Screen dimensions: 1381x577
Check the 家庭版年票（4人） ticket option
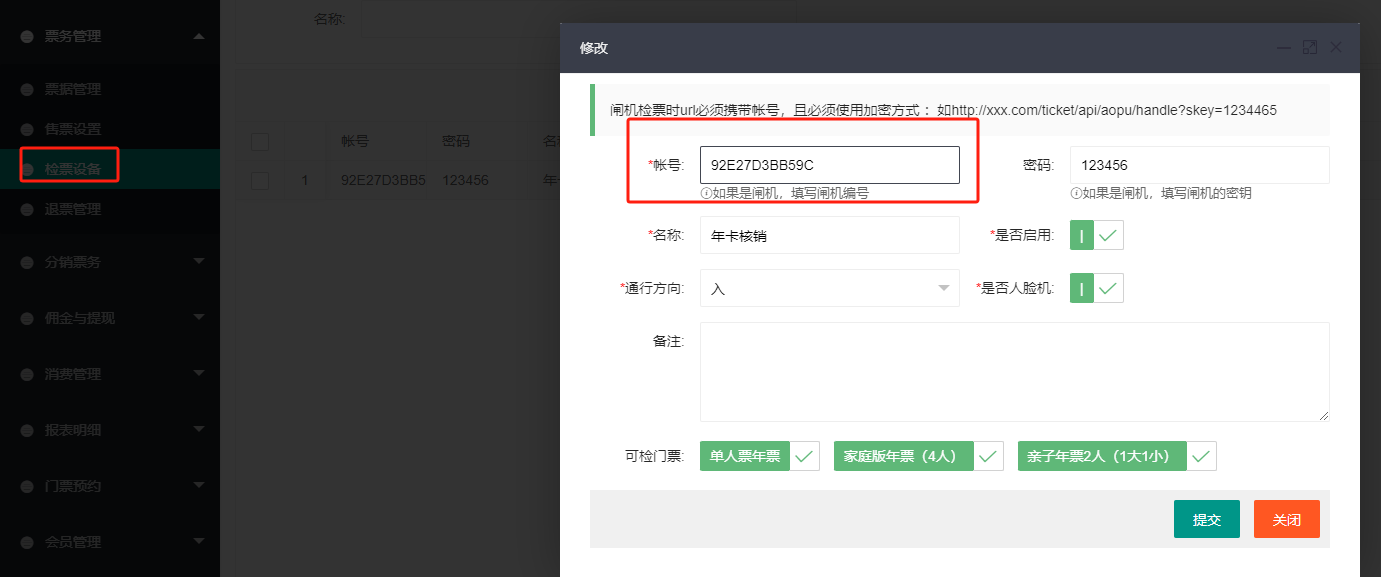[988, 456]
